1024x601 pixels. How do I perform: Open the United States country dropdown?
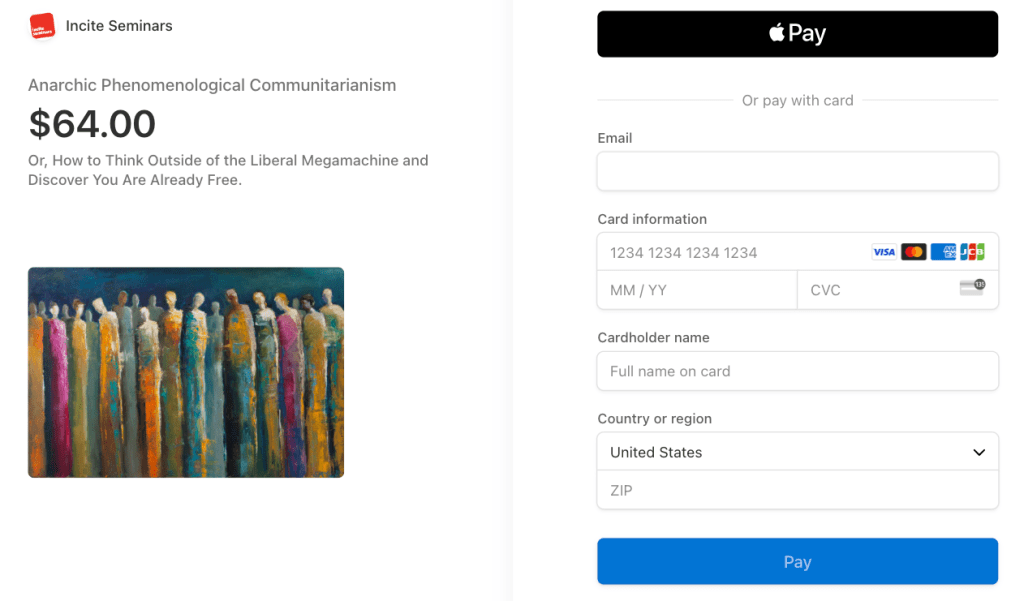click(x=780, y=452)
